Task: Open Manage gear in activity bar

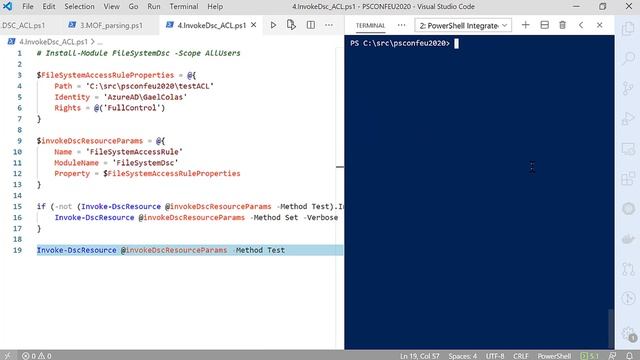Action: pos(628,334)
